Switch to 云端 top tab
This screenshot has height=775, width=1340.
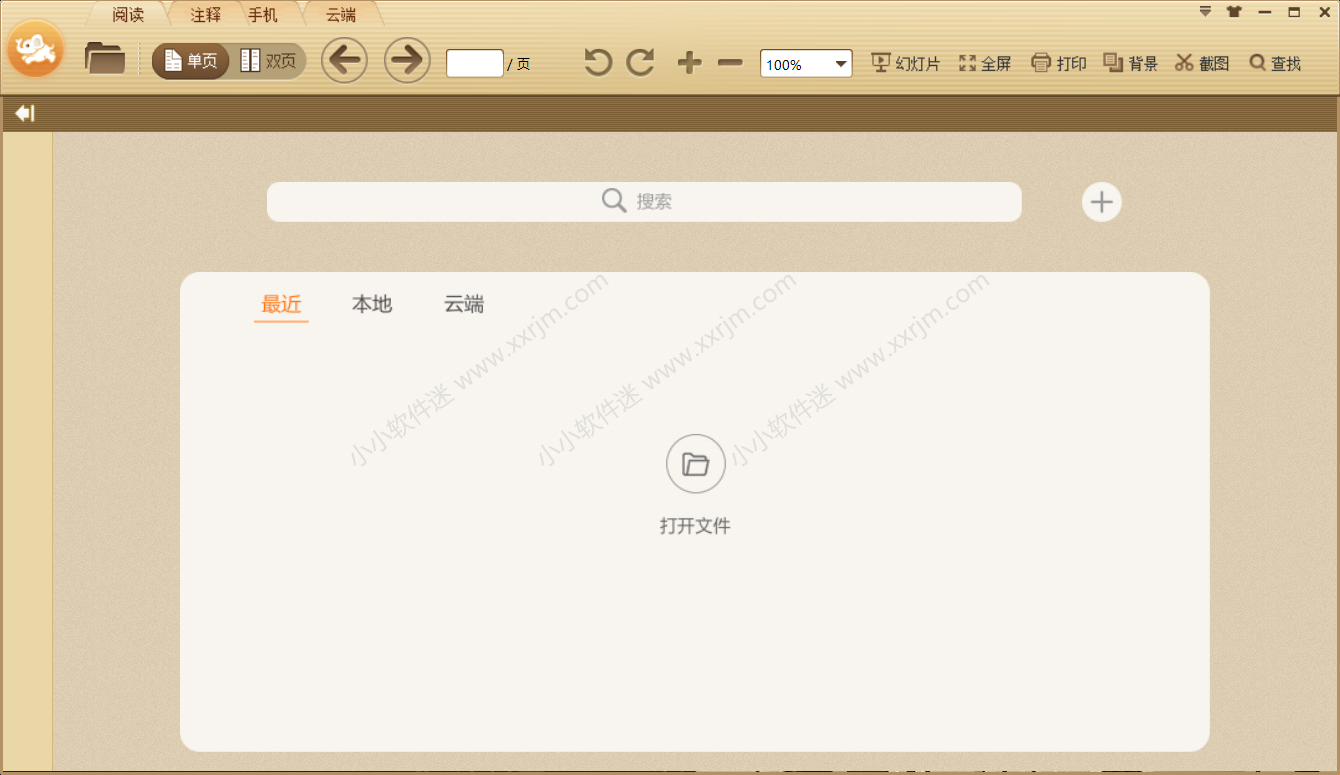pos(341,15)
